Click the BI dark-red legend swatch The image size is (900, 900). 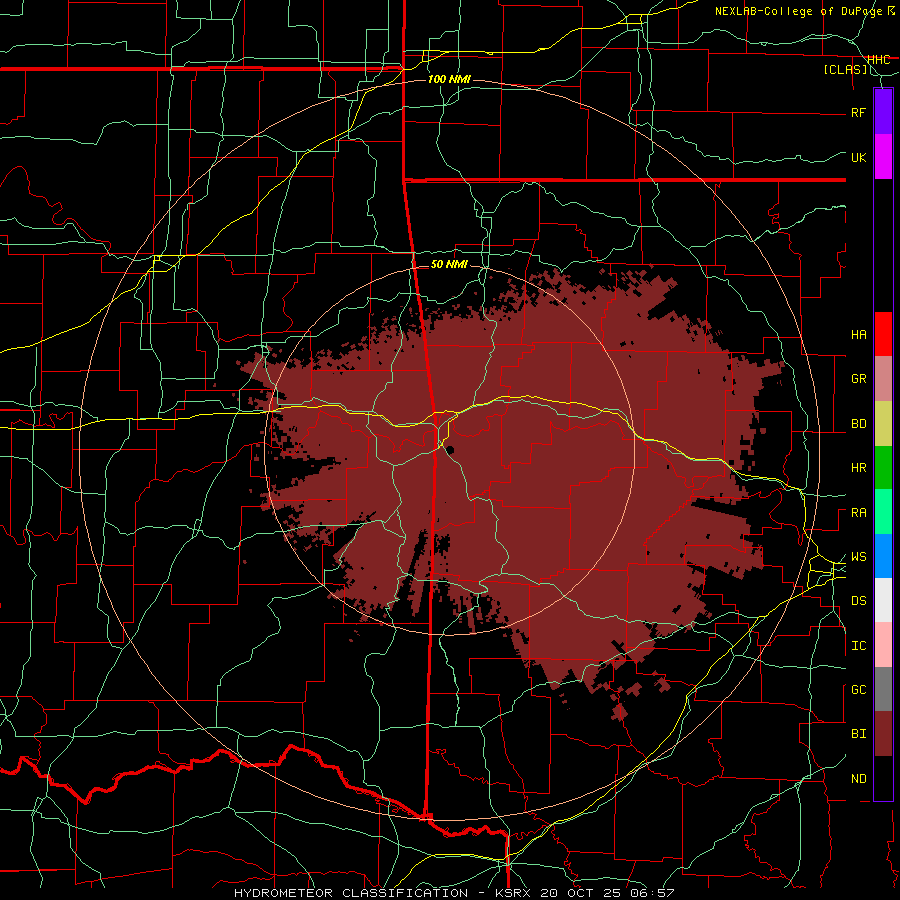tap(883, 734)
